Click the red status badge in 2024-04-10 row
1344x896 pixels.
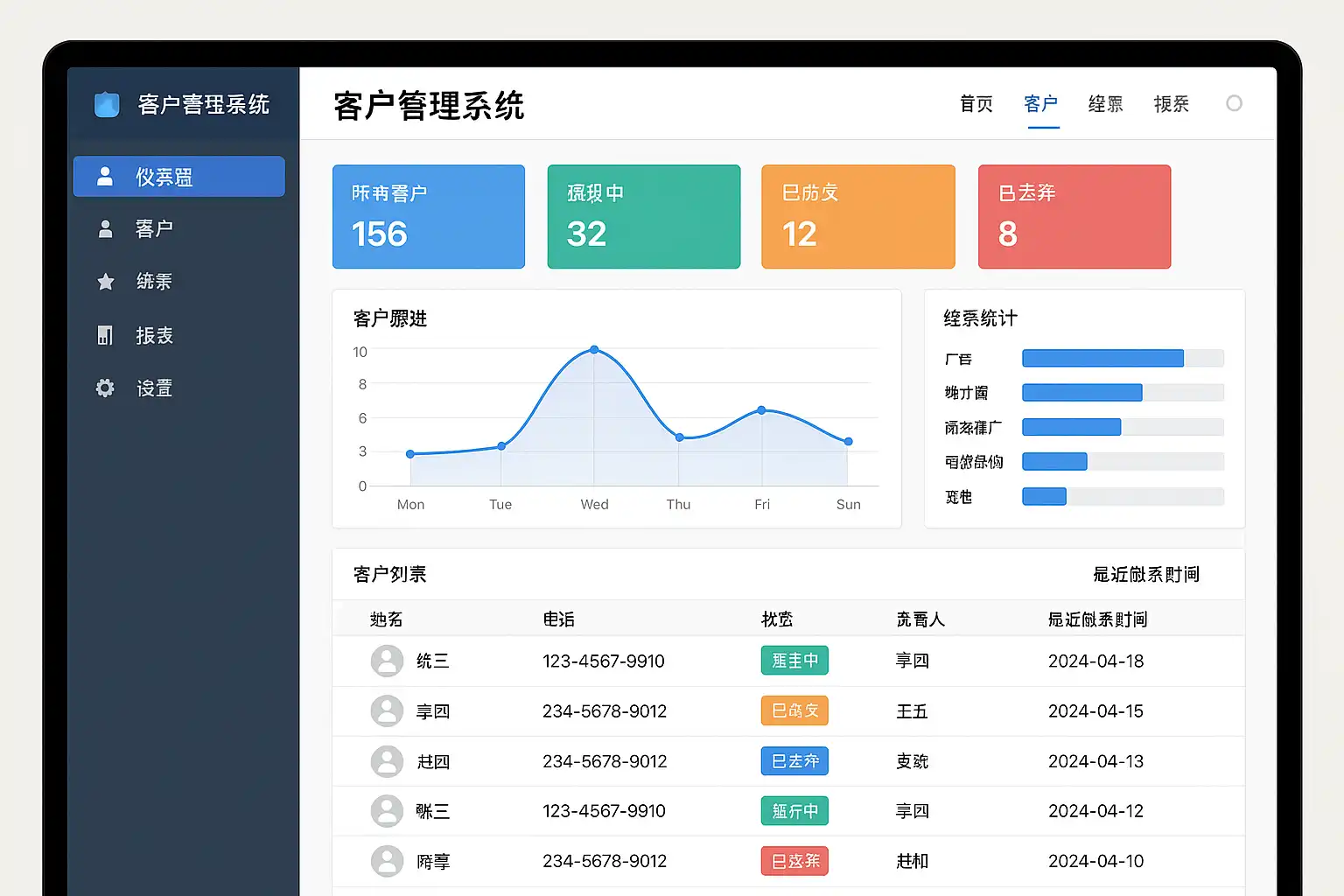(x=794, y=861)
